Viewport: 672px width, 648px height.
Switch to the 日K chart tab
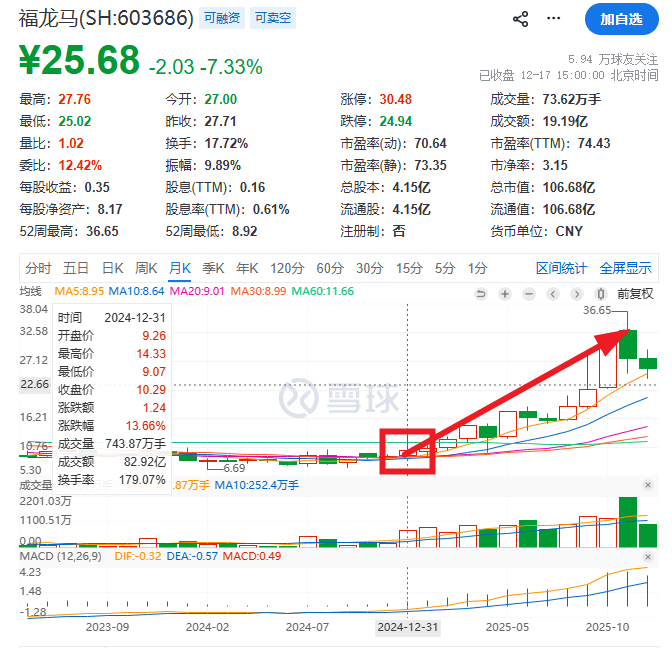[112, 268]
